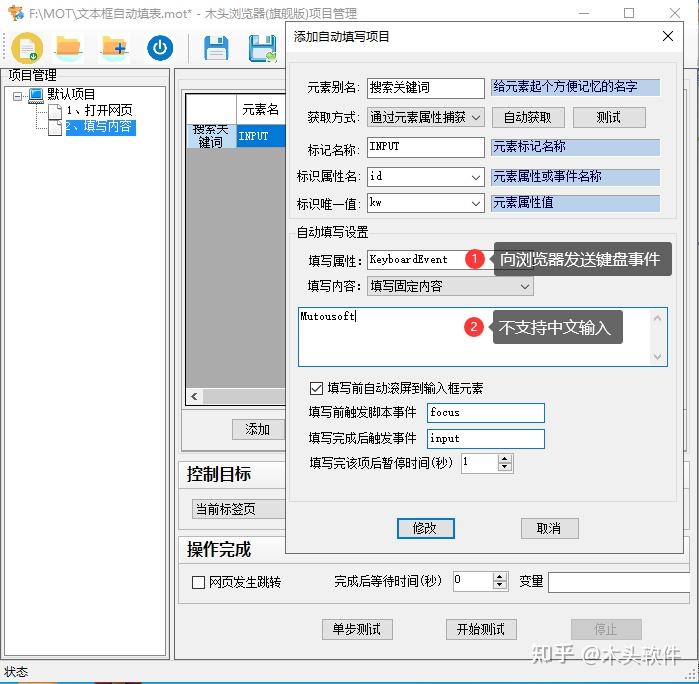This screenshot has width=699, height=684.
Task: Click the content text area scroll-up arrow
Action: point(658,318)
